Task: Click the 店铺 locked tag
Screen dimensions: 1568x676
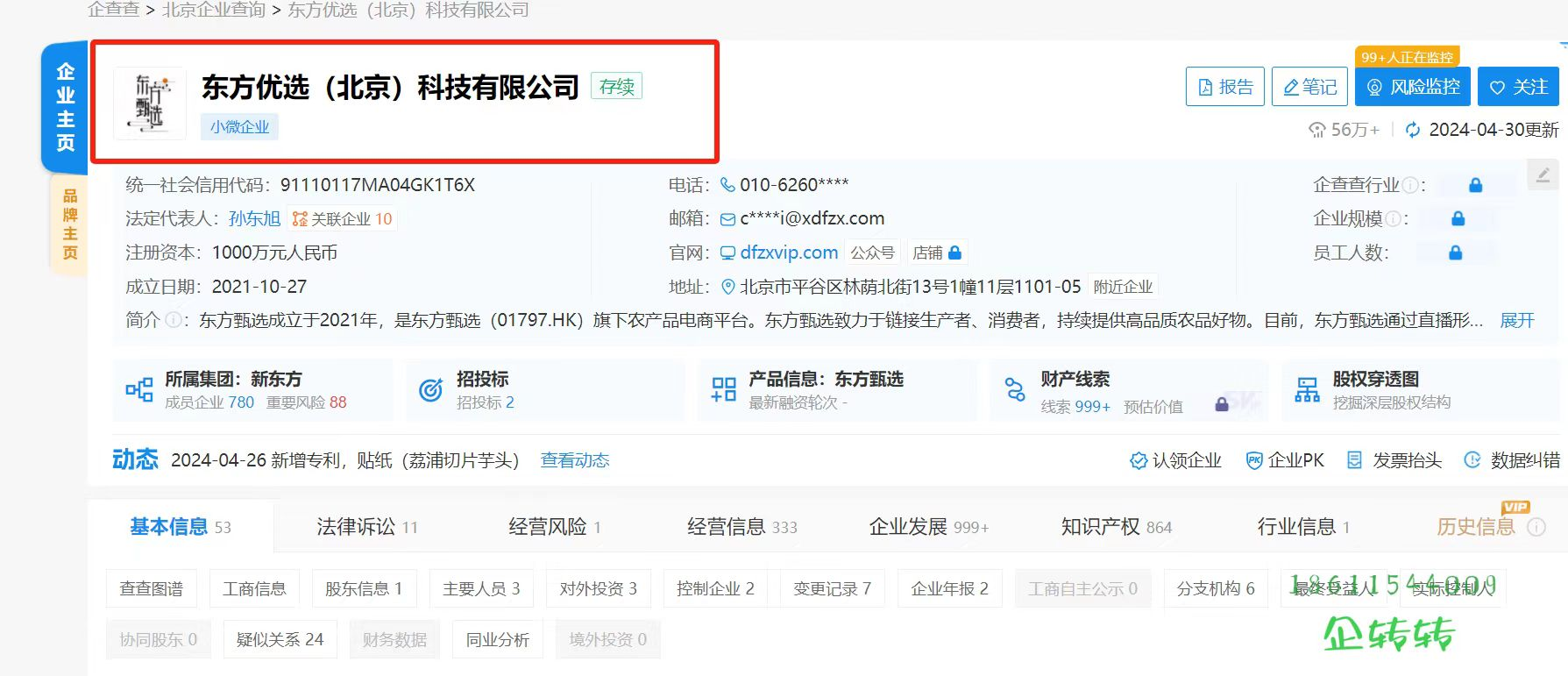Action: pyautogui.click(x=937, y=253)
